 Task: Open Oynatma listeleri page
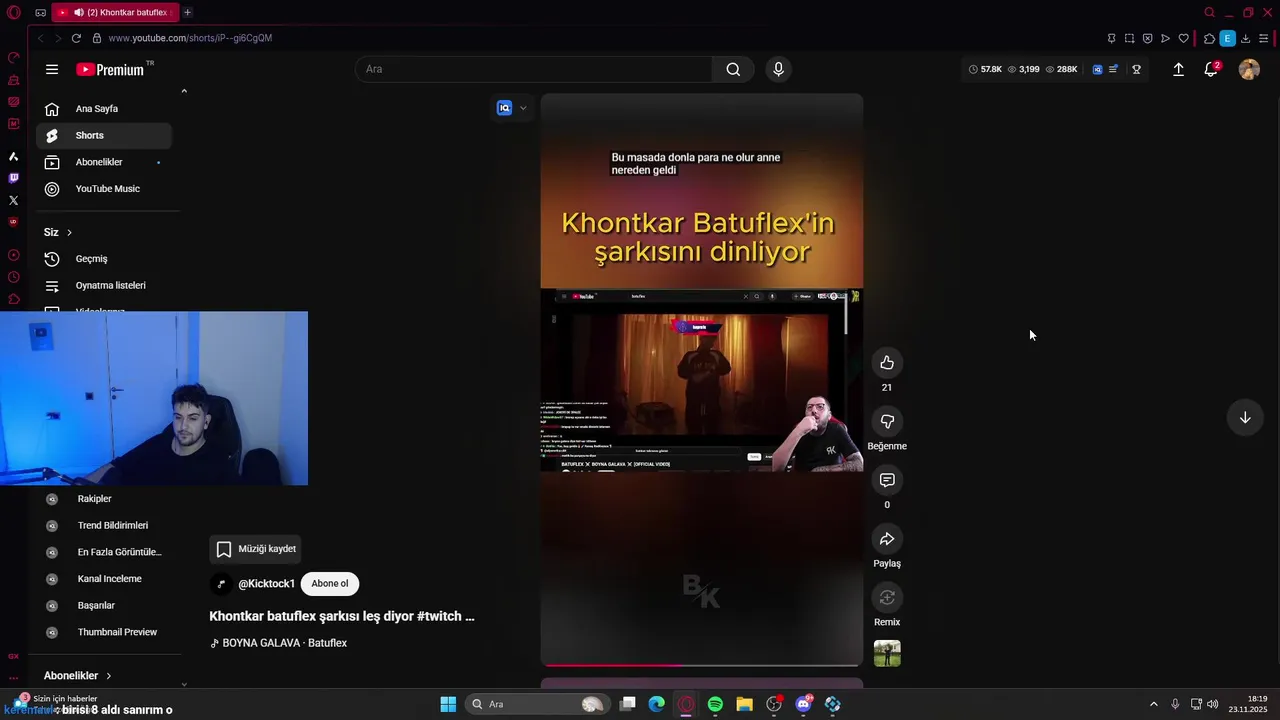(104, 286)
